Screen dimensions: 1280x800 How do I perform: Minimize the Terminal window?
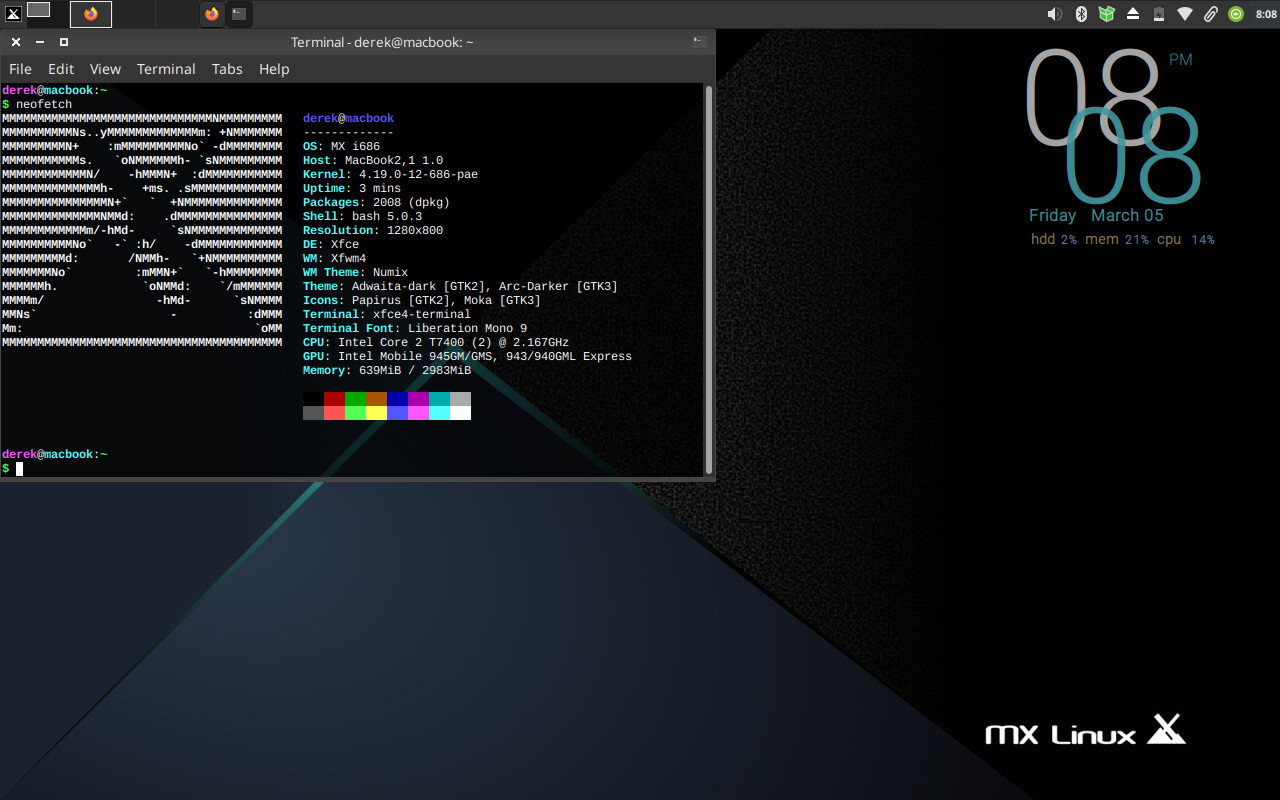40,42
